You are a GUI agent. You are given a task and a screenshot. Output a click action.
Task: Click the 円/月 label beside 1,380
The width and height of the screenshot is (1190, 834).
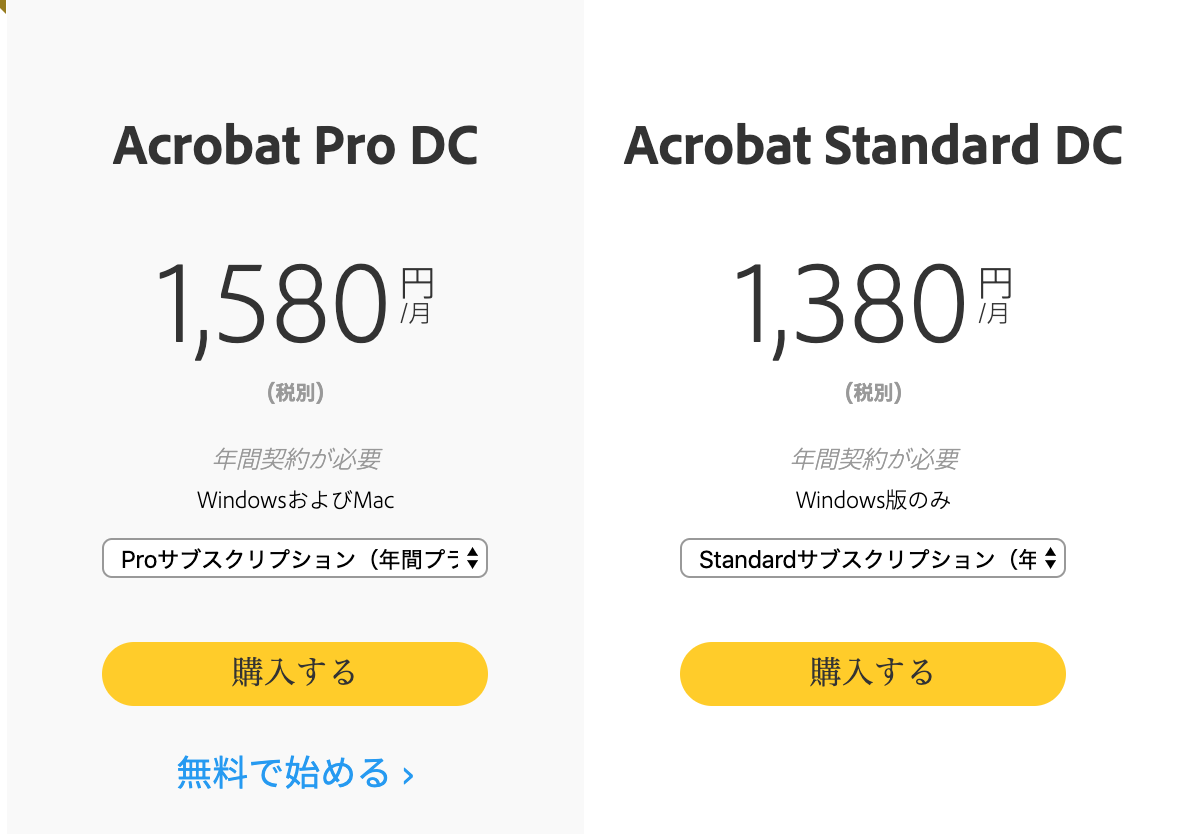[x=995, y=296]
